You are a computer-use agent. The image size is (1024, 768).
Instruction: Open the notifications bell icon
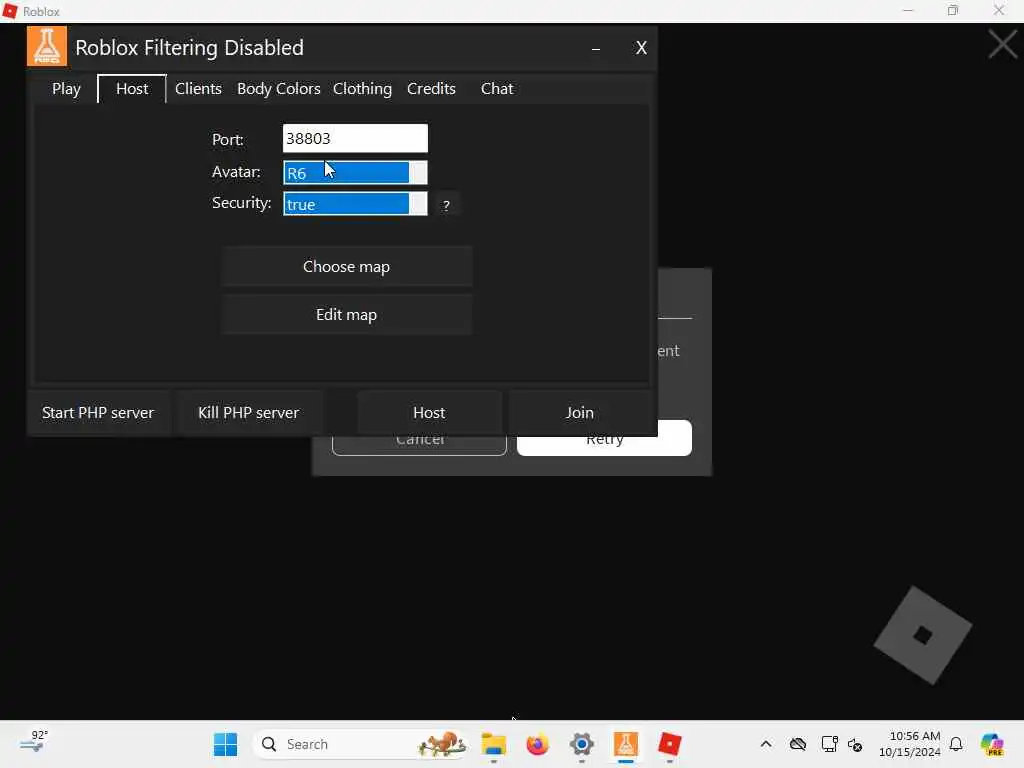(956, 744)
